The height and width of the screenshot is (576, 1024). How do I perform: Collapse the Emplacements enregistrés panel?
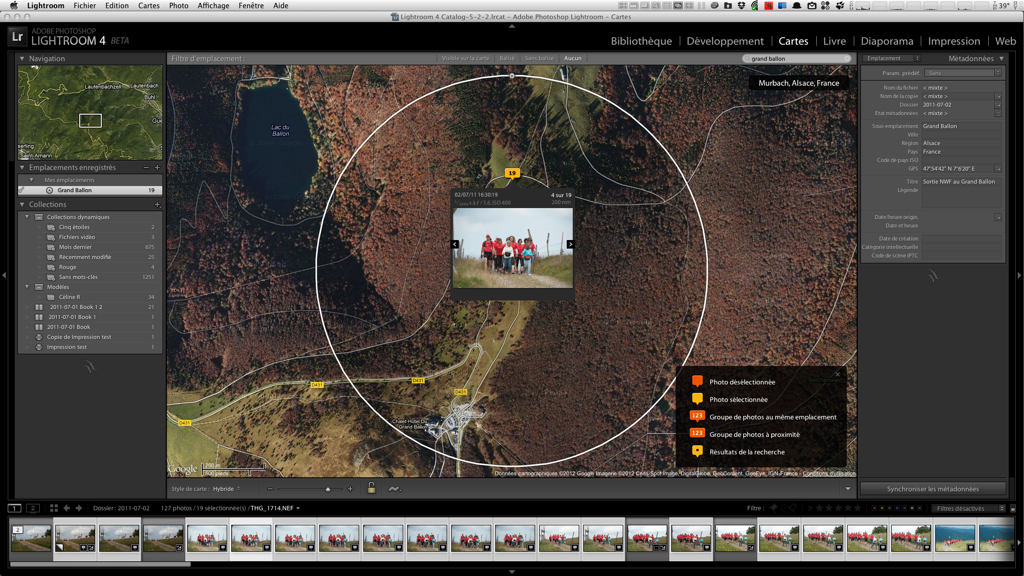coord(22,168)
